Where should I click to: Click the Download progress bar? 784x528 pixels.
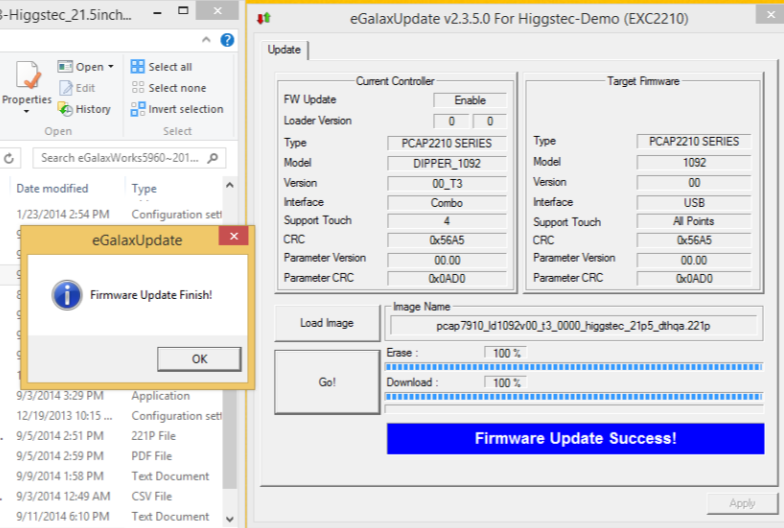tap(573, 397)
